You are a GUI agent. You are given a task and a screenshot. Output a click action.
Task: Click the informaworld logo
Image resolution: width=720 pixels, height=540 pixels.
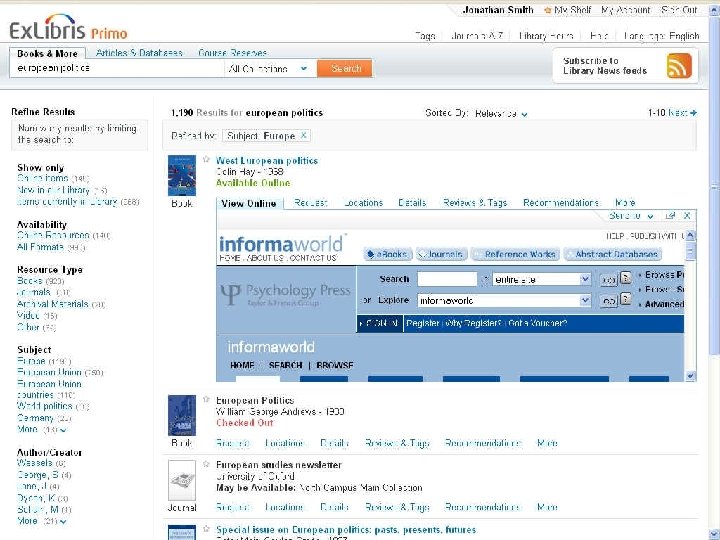click(281, 244)
